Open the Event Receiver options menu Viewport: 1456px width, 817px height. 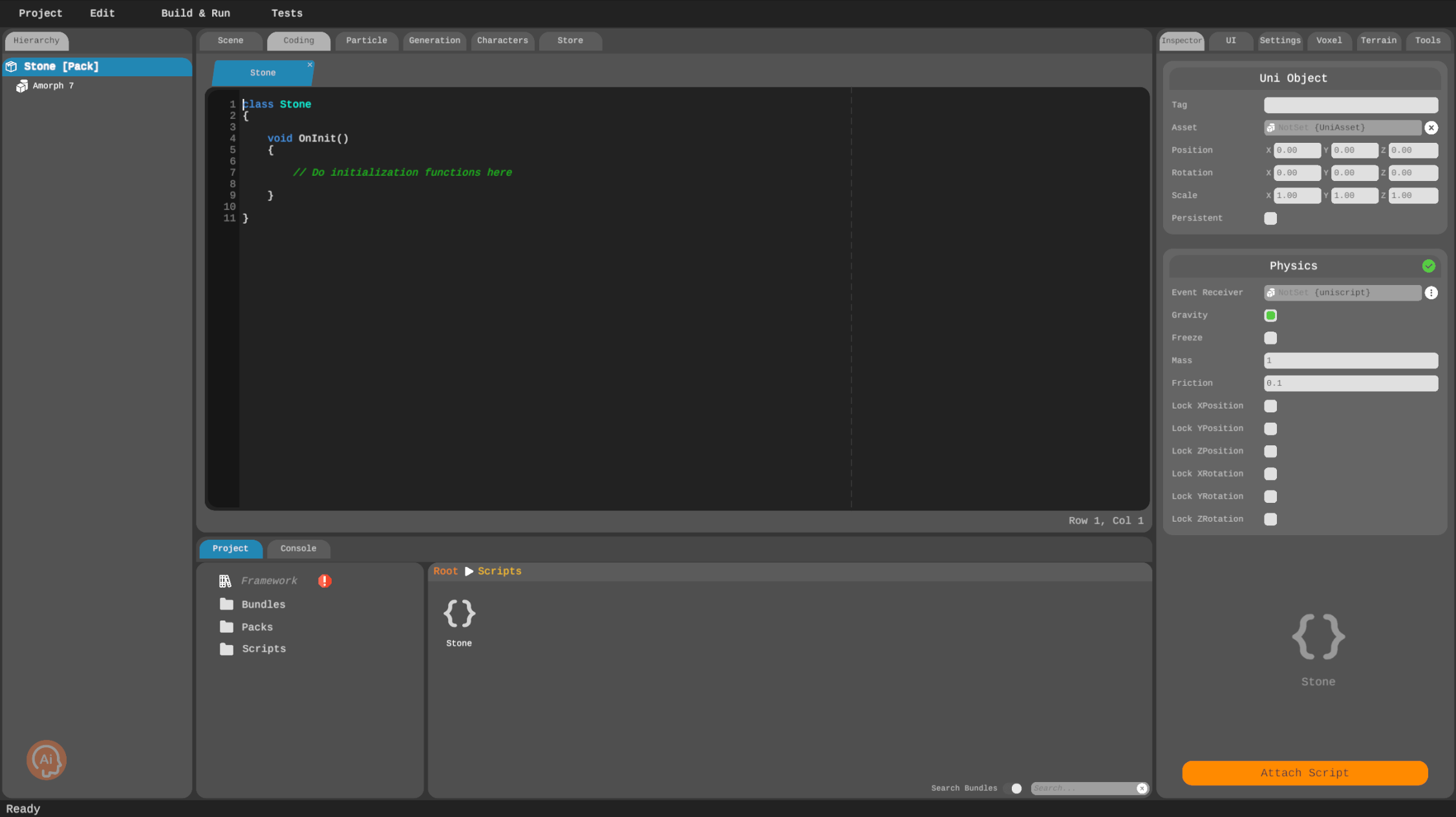click(1431, 292)
